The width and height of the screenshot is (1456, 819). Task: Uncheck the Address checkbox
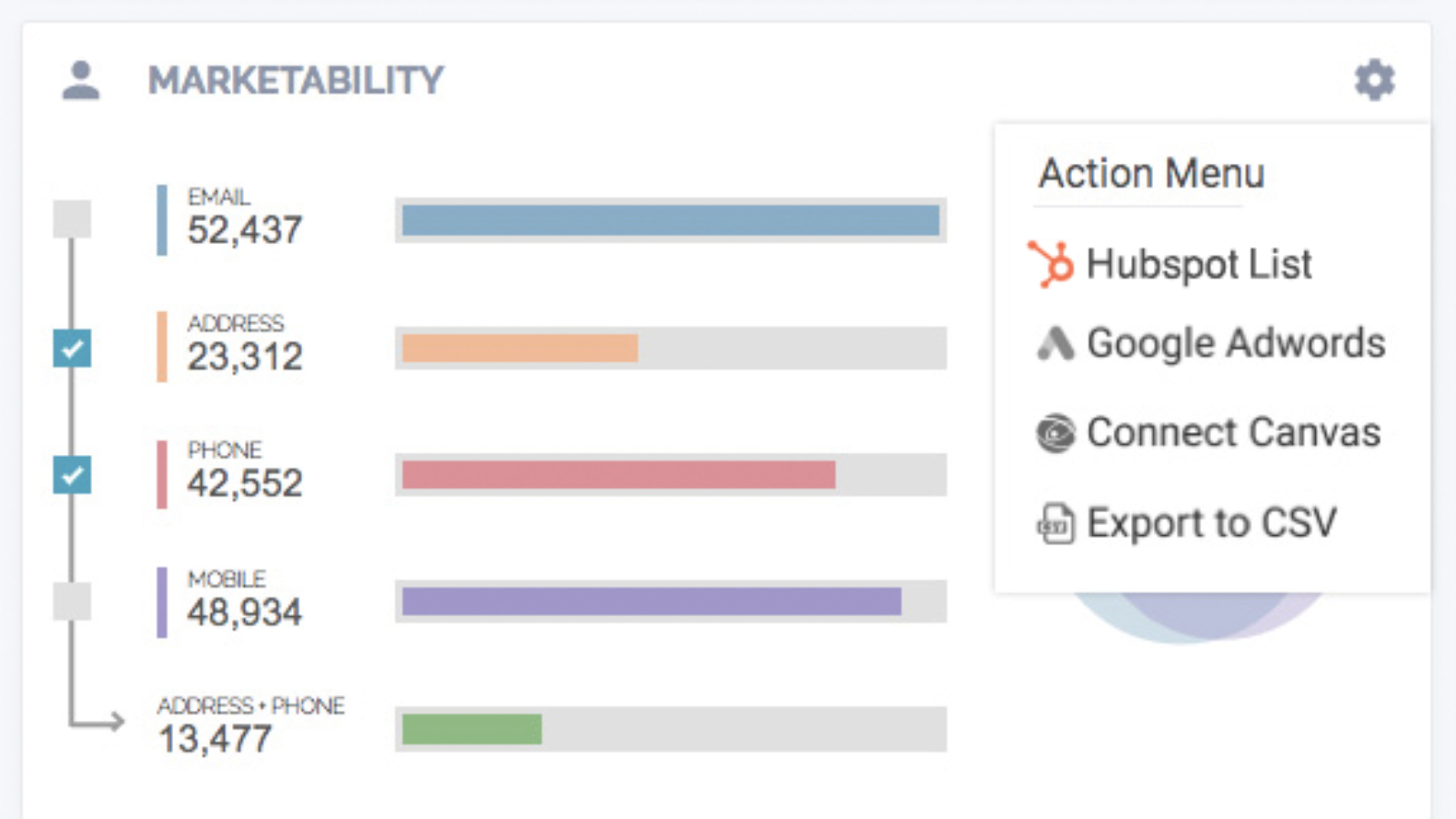[72, 348]
